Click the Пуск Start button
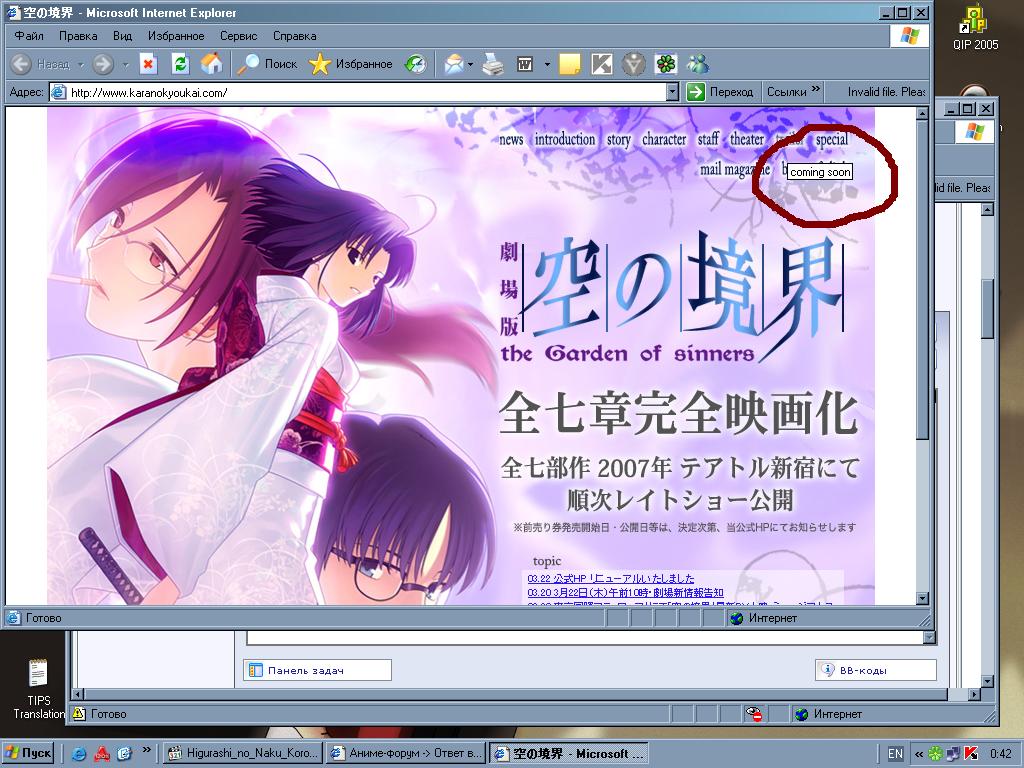 pyautogui.click(x=28, y=753)
